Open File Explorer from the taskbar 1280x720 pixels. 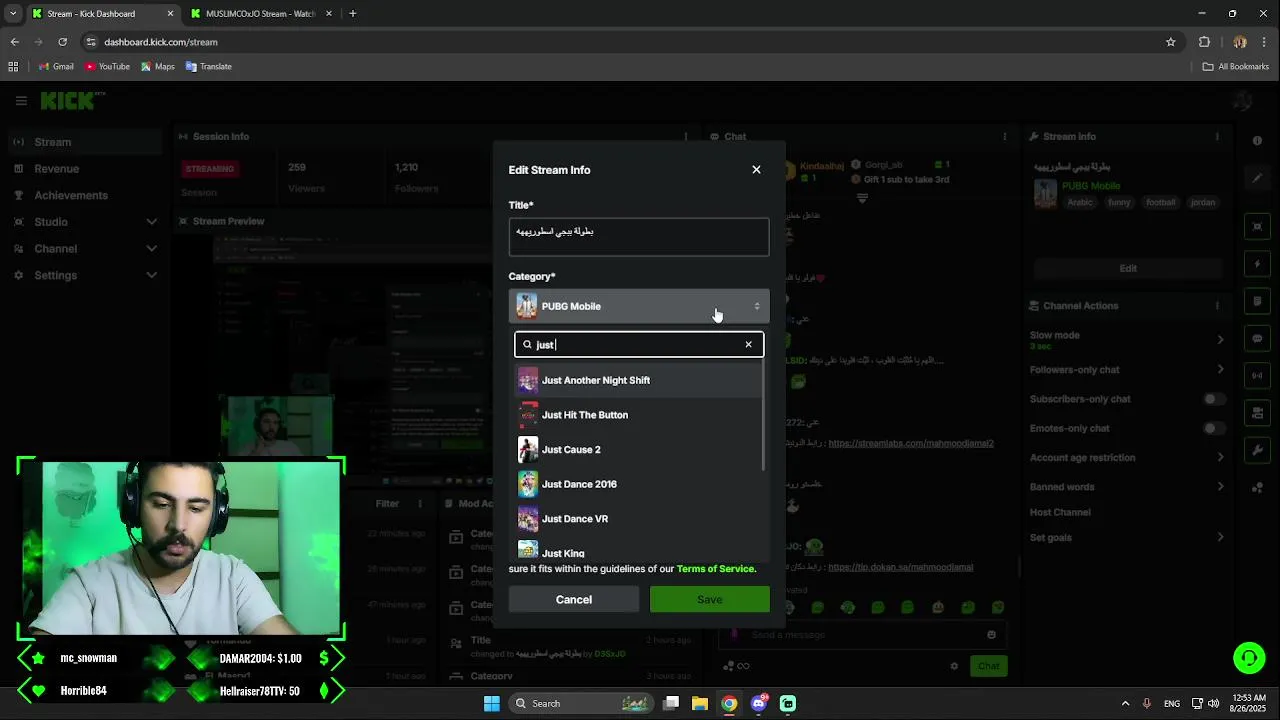click(700, 704)
